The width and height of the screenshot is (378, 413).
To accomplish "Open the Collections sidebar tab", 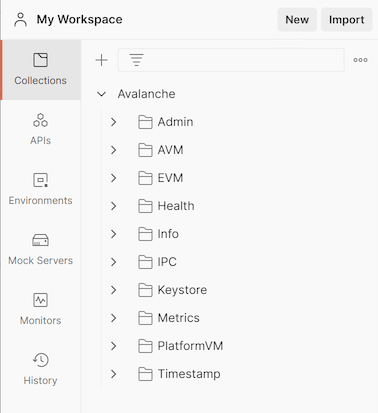I will (x=40, y=70).
